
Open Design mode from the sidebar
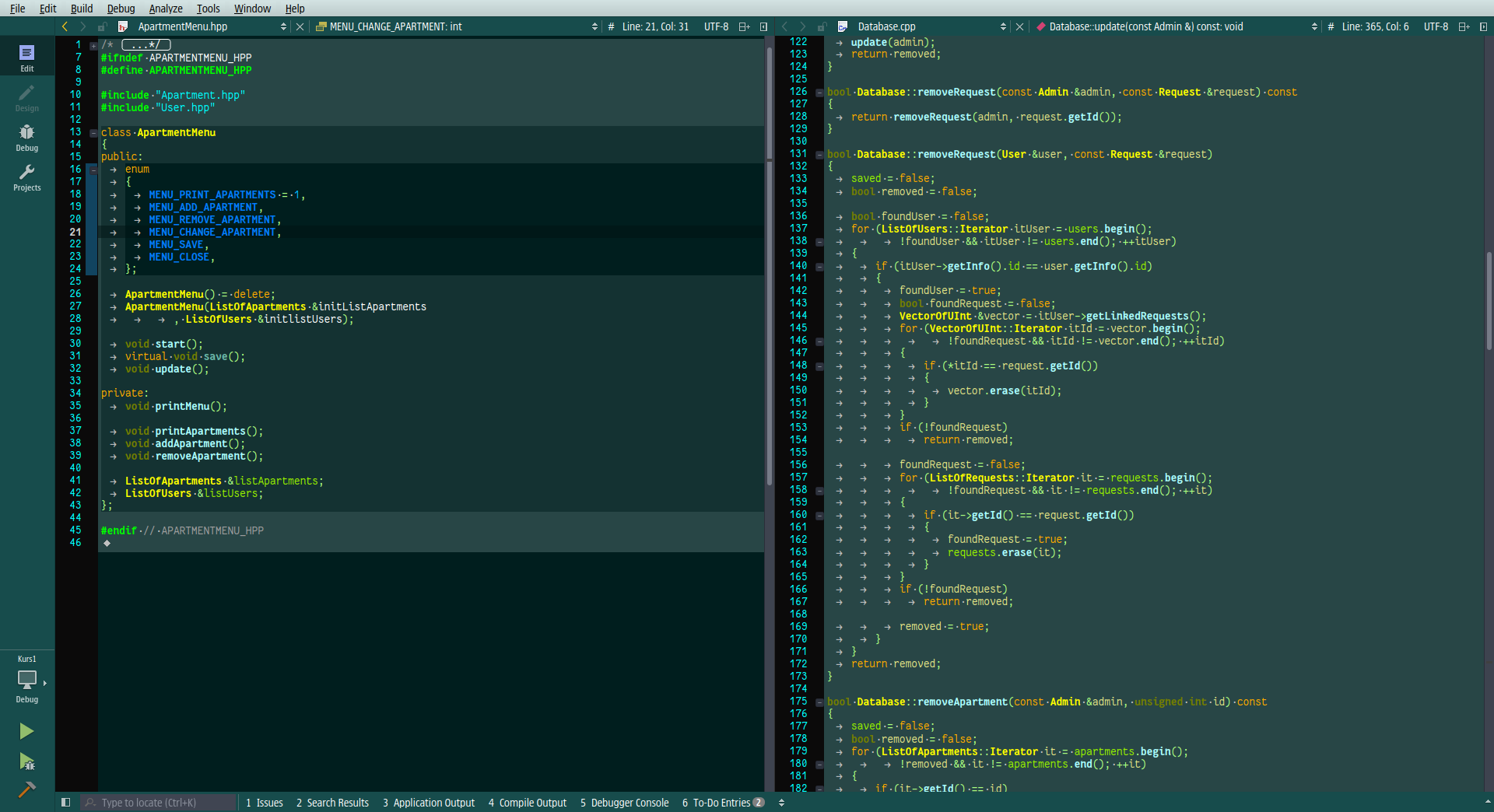26,98
